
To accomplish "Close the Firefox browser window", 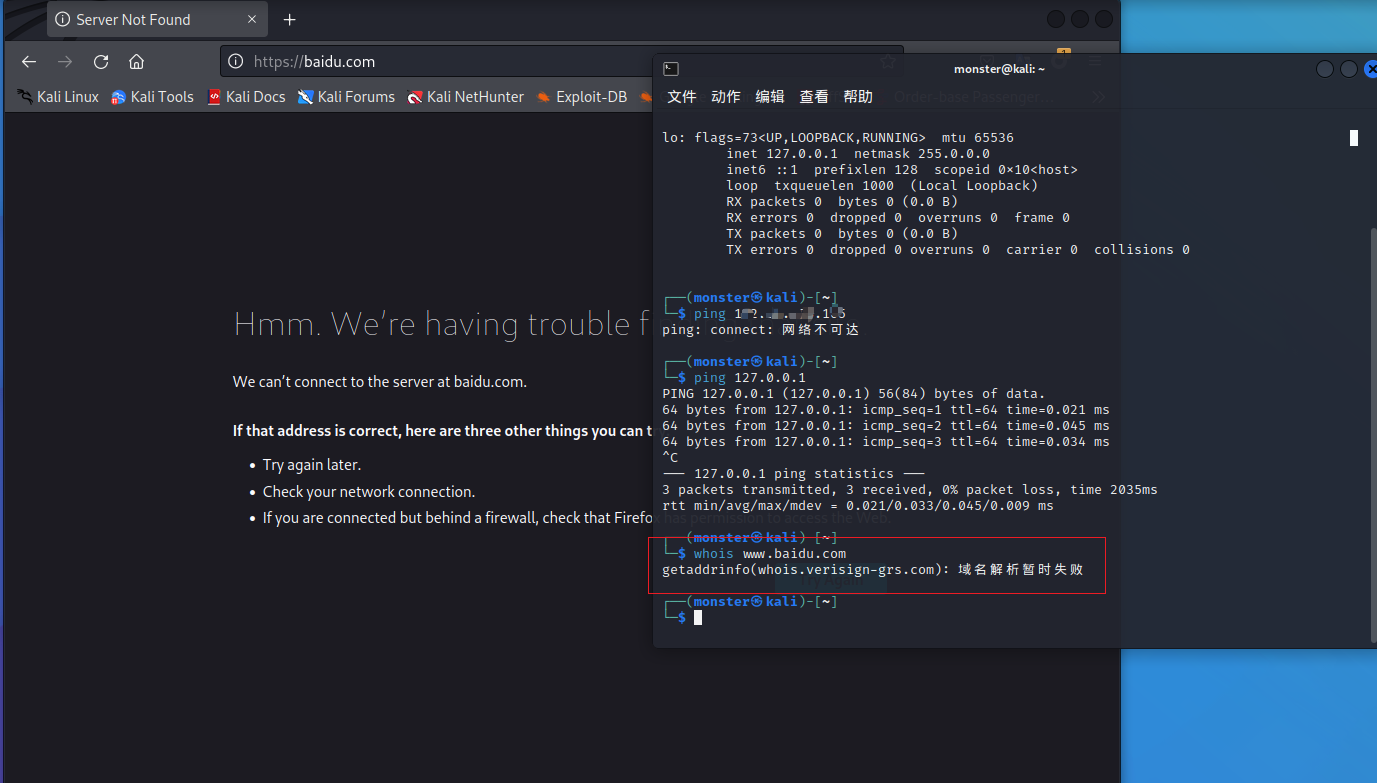I will (x=1104, y=19).
